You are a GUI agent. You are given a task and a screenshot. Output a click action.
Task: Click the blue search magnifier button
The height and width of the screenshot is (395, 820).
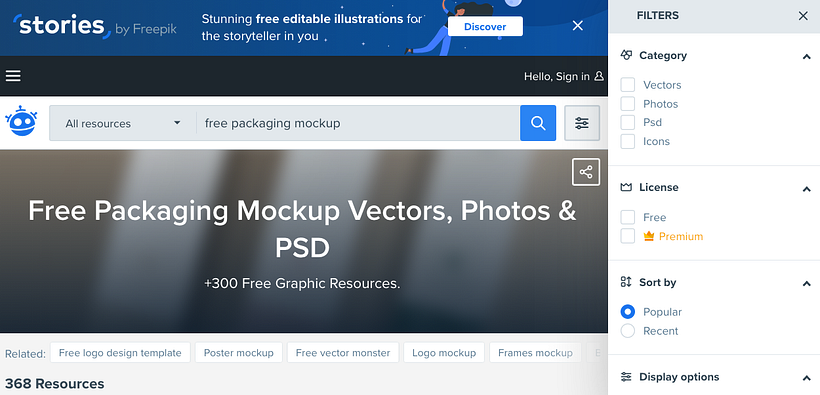538,123
